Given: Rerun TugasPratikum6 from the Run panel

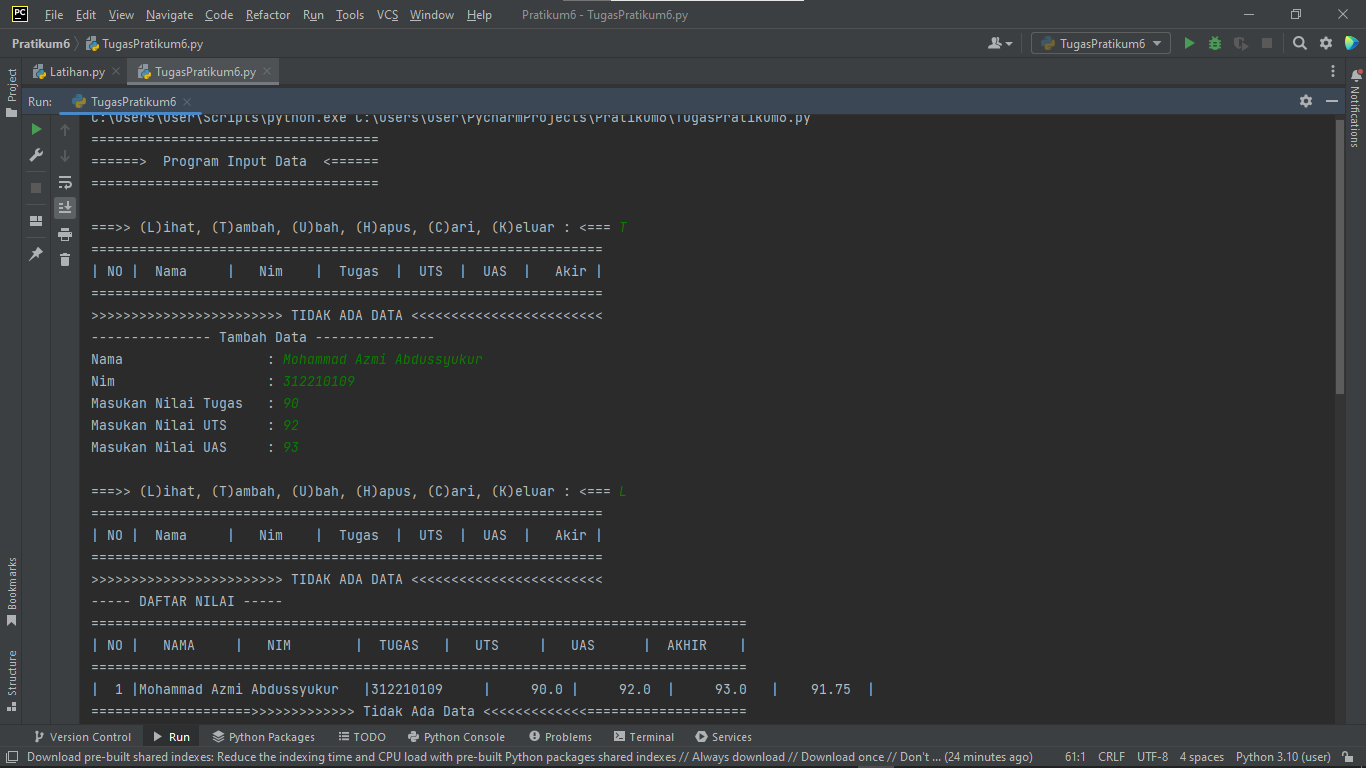Looking at the screenshot, I should (36, 129).
